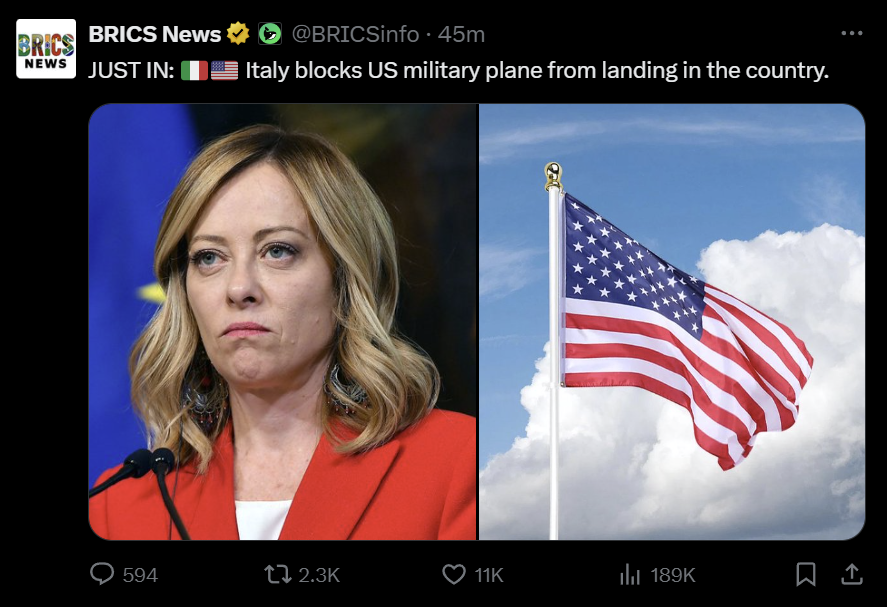This screenshot has height=607, width=887.
Task: Open the BRICS News profile avatar
Action: [x=46, y=49]
